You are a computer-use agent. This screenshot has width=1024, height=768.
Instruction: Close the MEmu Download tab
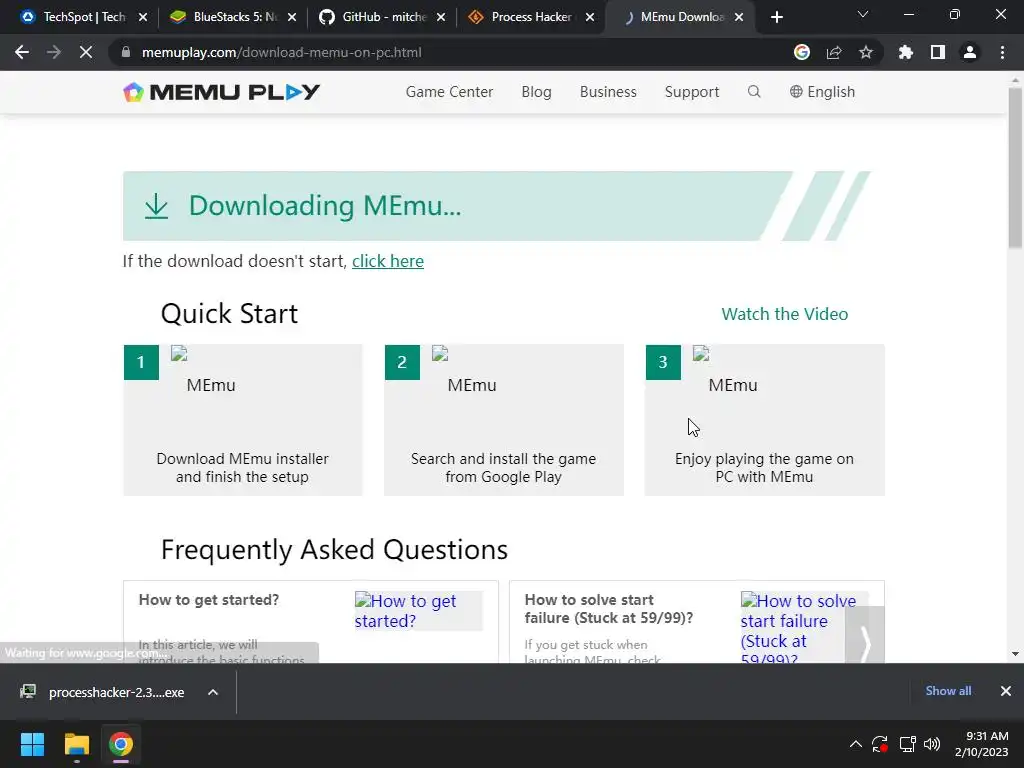tap(739, 17)
